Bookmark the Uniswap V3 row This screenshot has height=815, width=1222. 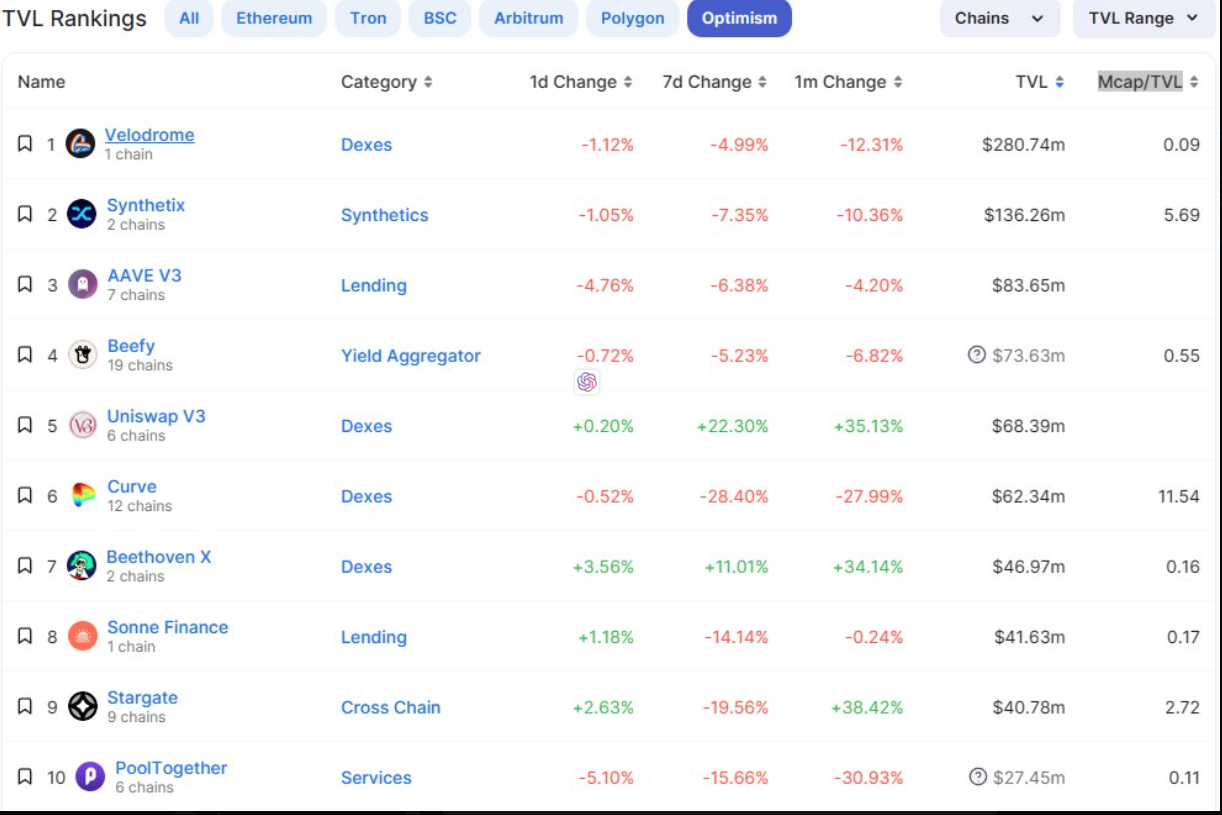tap(25, 425)
